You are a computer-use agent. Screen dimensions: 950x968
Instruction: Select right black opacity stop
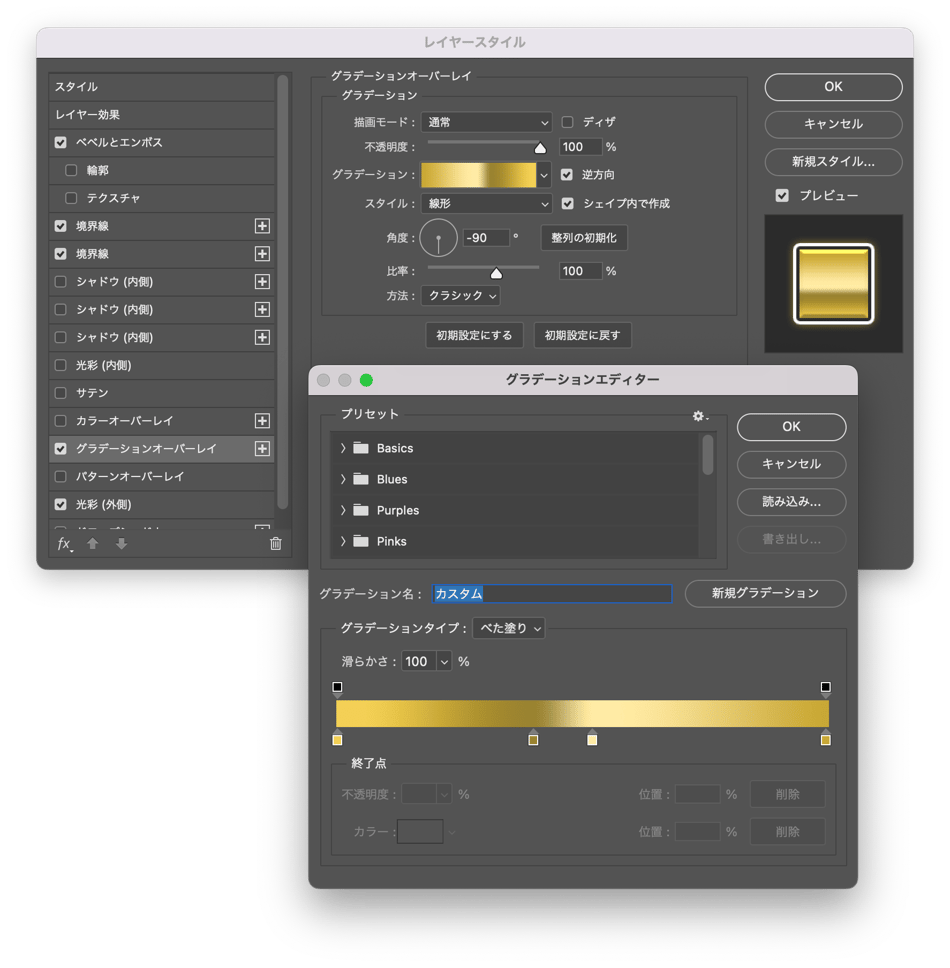click(x=825, y=688)
